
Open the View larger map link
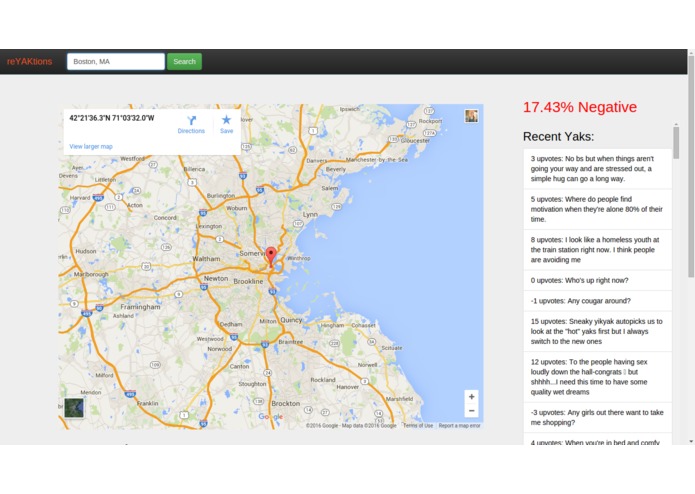coord(91,147)
